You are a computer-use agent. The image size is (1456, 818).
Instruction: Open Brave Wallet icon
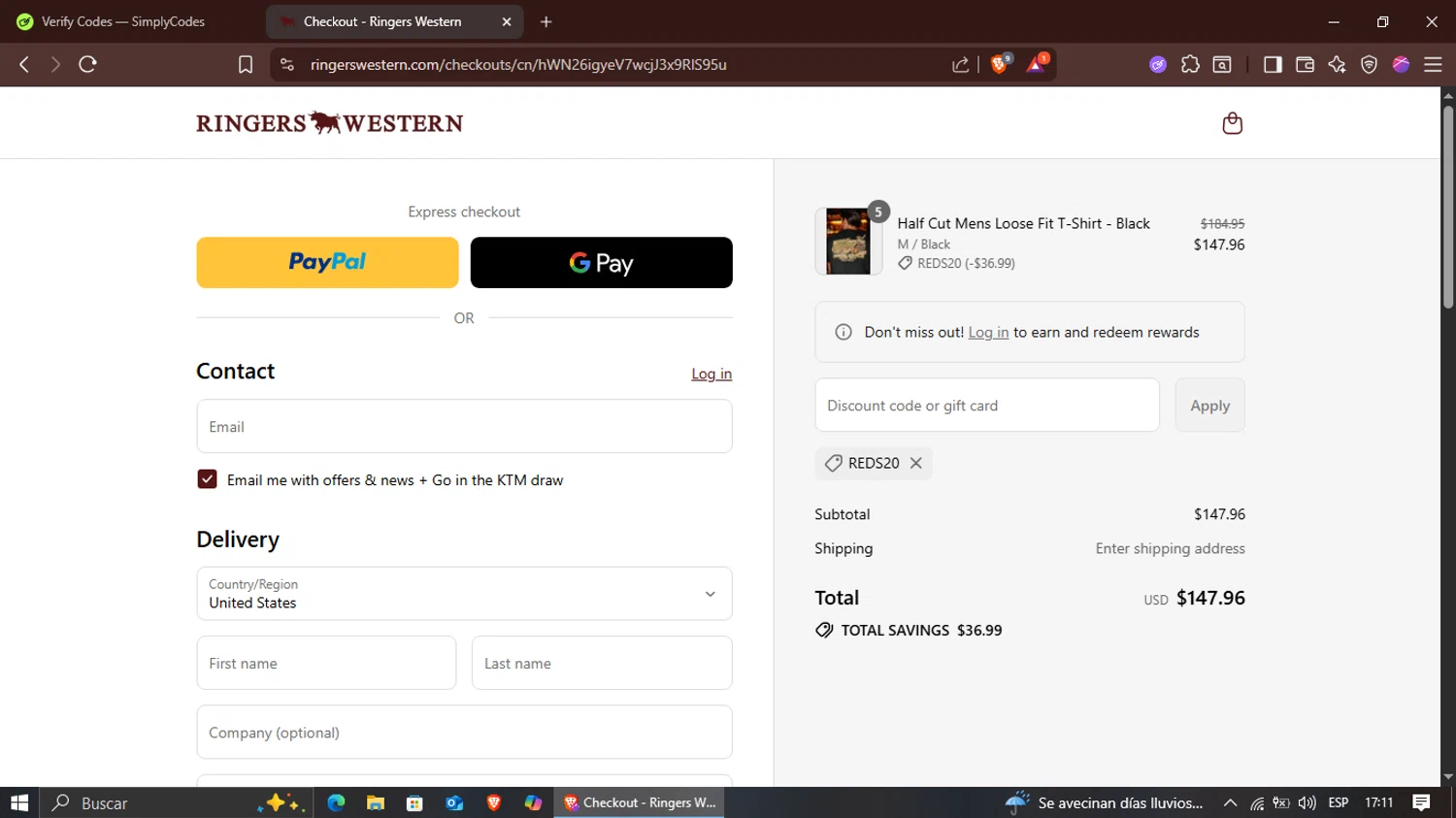coord(1305,64)
